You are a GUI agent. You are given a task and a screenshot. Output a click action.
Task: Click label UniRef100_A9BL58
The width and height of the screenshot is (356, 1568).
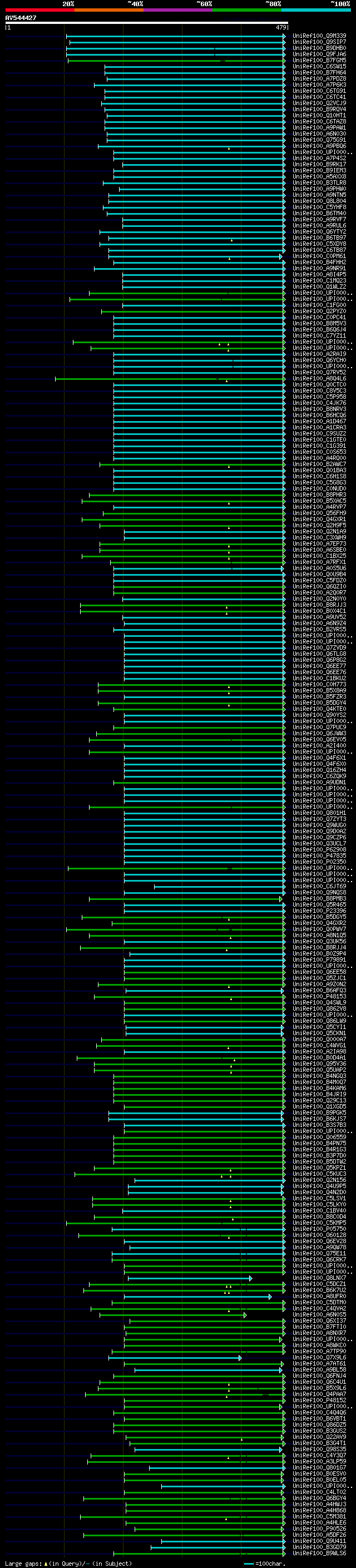[319, 1369]
